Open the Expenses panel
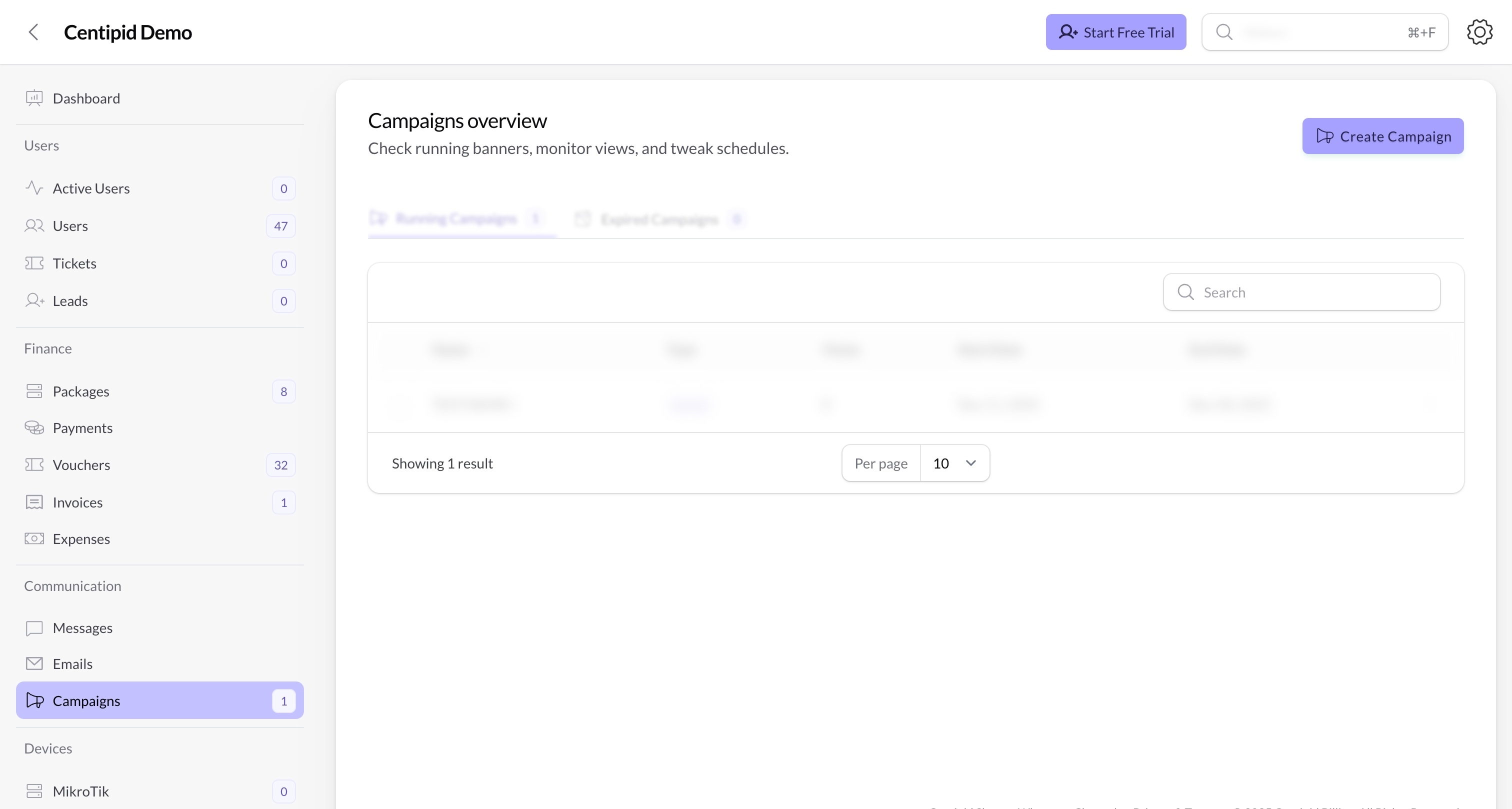The width and height of the screenshot is (1512, 809). coord(81,538)
